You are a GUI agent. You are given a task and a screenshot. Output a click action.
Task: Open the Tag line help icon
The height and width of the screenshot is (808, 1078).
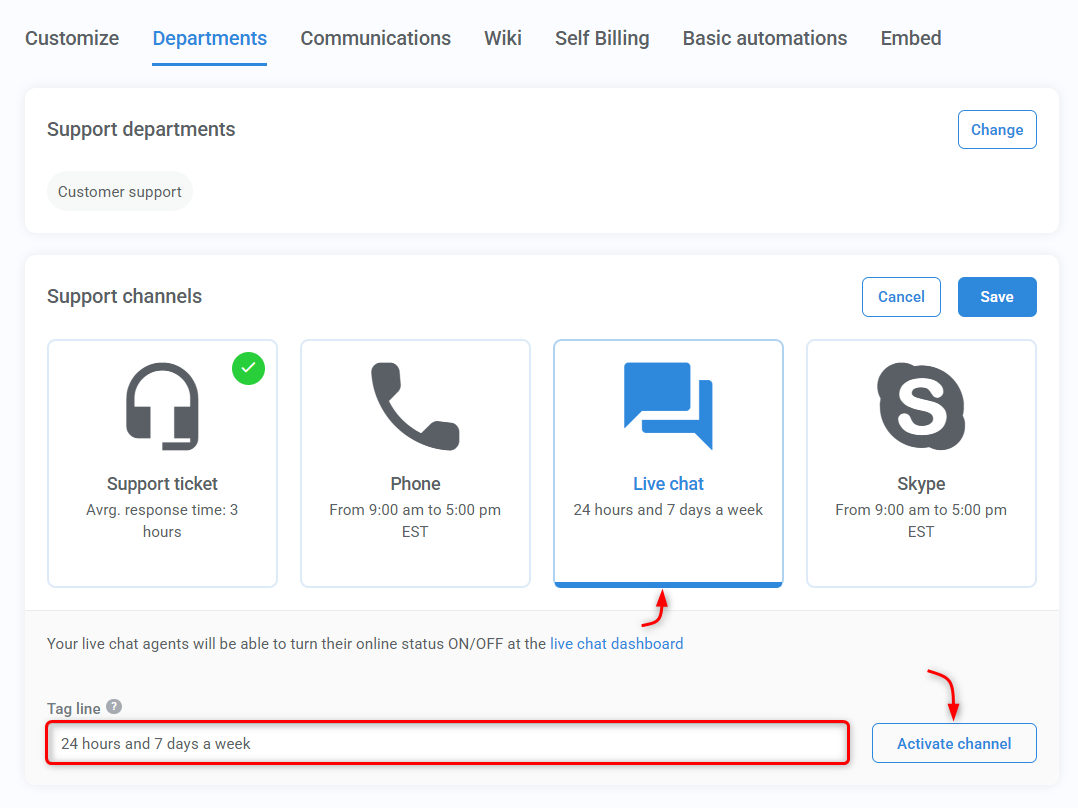coord(113,706)
